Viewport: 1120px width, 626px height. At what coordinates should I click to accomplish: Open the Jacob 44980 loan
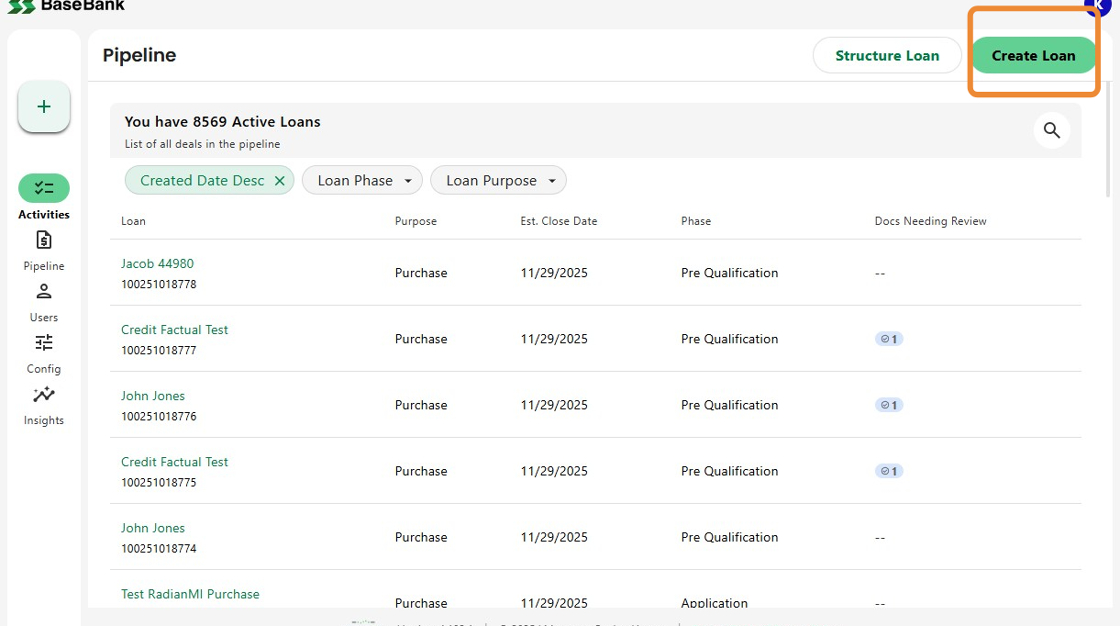pos(157,264)
